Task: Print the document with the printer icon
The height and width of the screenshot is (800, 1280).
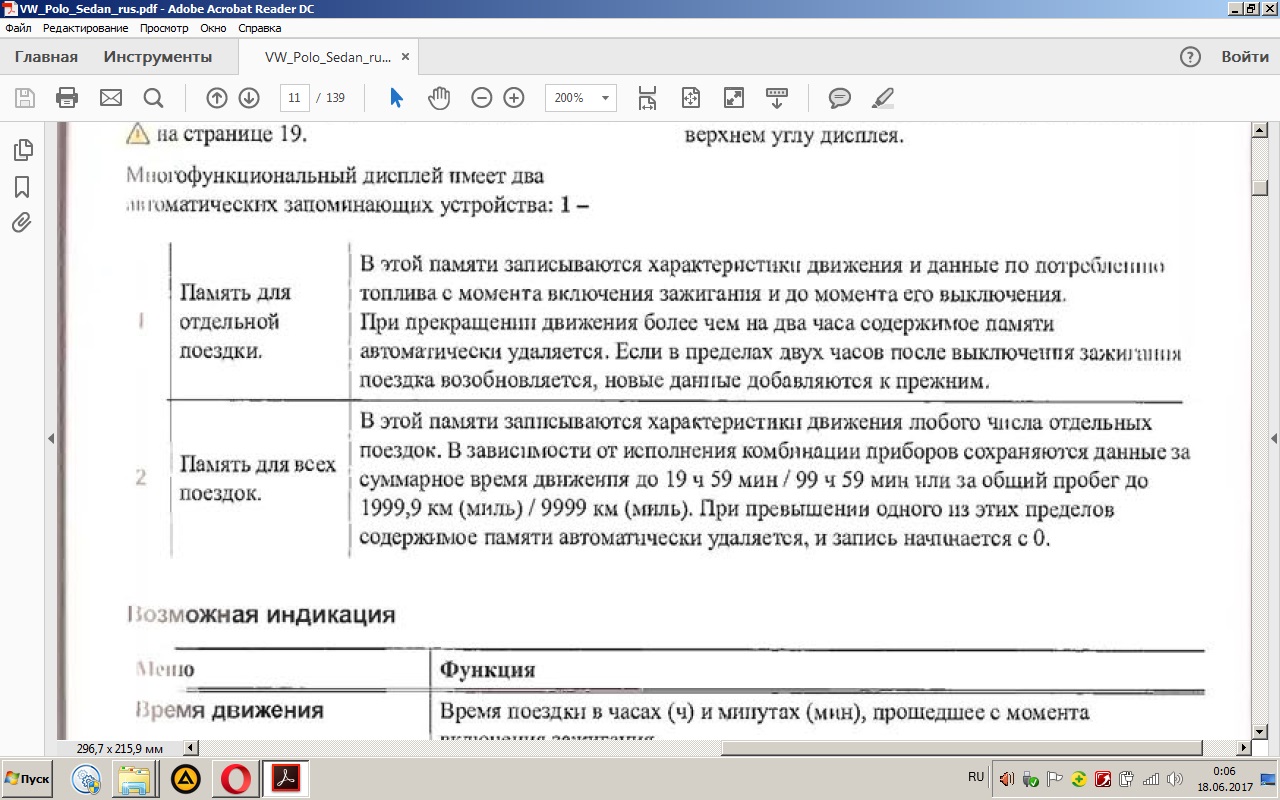Action: (x=67, y=98)
